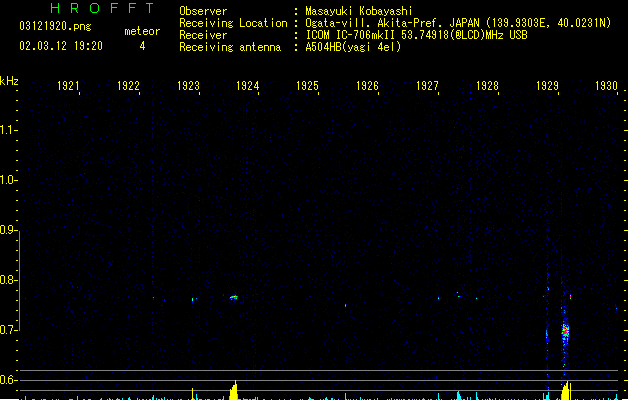Click the HROFFT title text
Image resolution: width=629 pixels, height=400 pixels.
(103, 8)
